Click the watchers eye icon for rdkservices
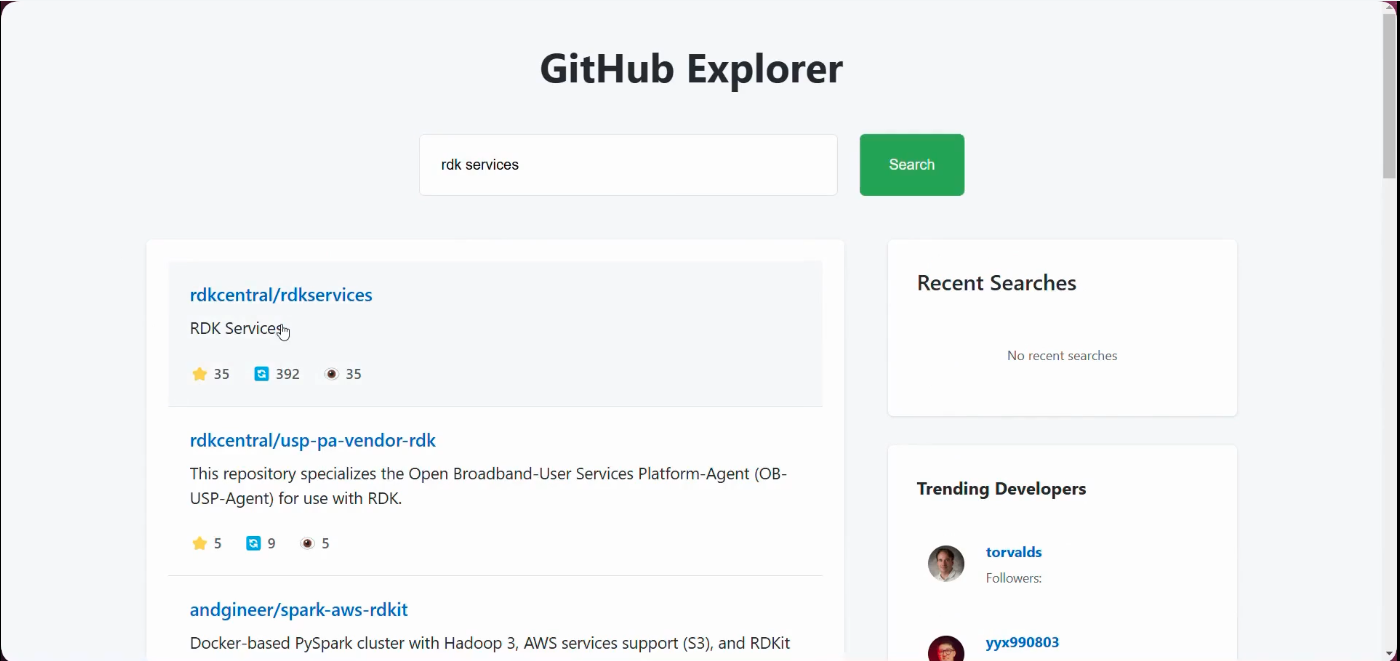 click(x=332, y=374)
